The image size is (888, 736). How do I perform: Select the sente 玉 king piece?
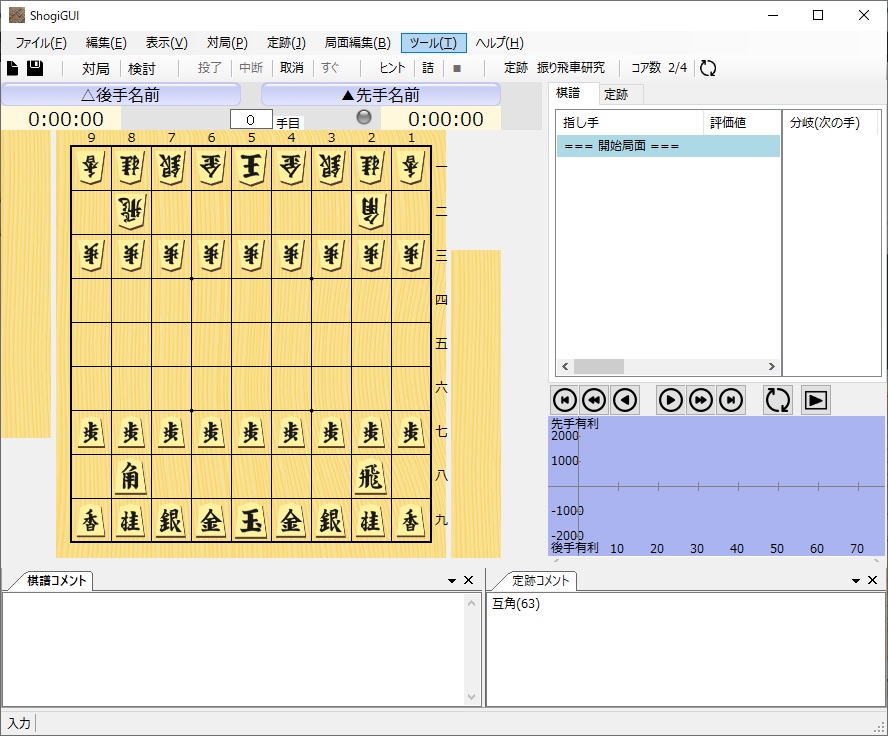(251, 521)
